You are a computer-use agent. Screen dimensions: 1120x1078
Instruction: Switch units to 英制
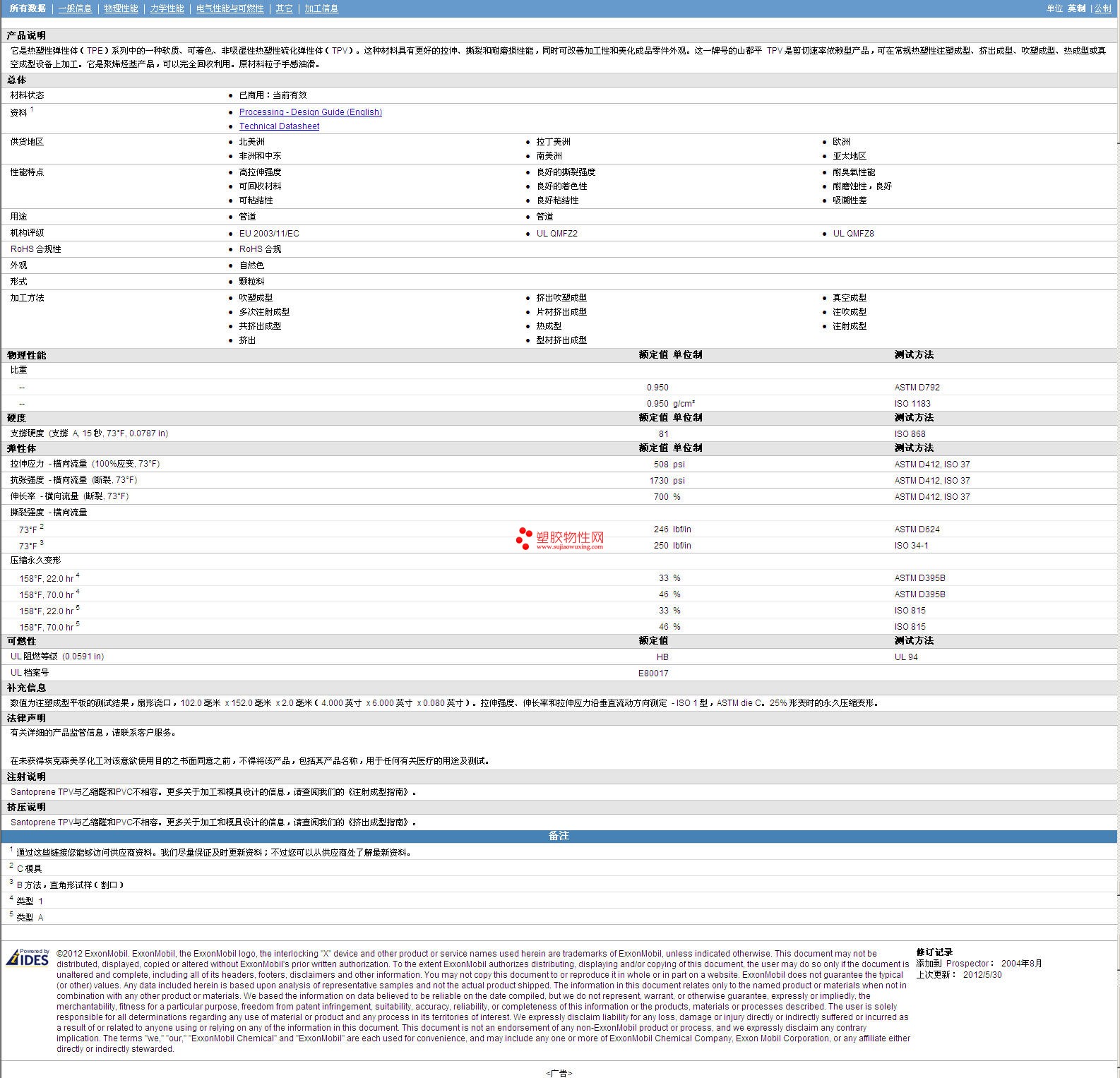click(x=1076, y=8)
